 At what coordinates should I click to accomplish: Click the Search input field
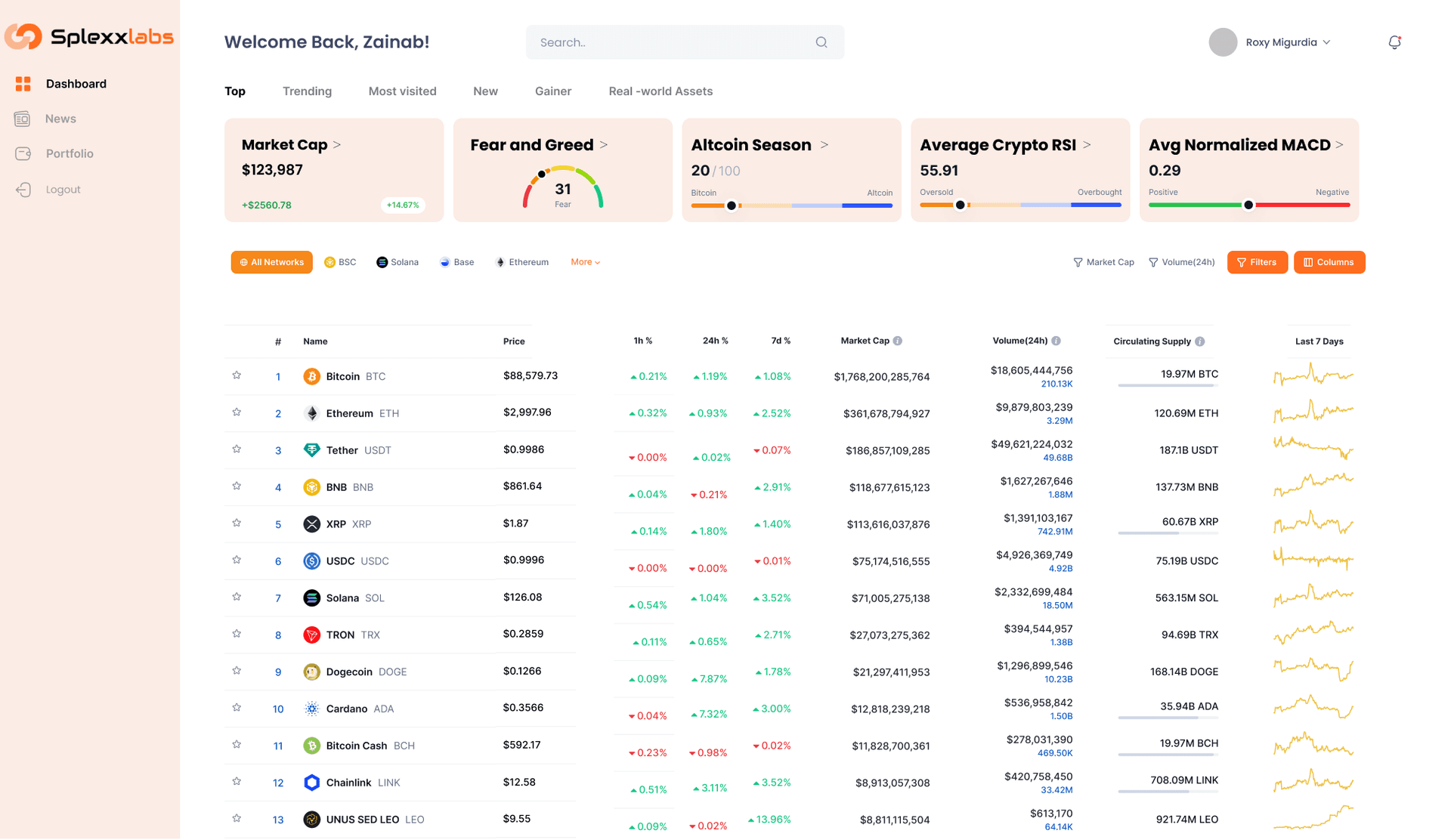point(685,42)
